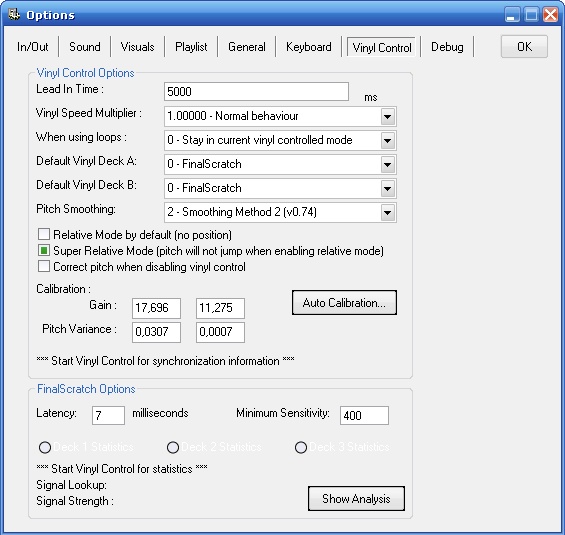Viewport: 565px width, 535px height.
Task: Click the Latency milliseconds input field
Action: 108,415
